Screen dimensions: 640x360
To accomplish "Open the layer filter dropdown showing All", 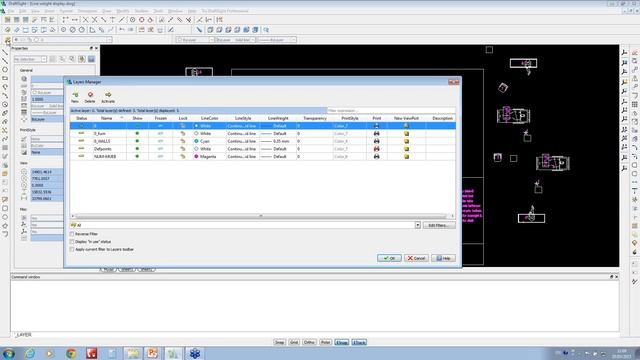I will 418,225.
